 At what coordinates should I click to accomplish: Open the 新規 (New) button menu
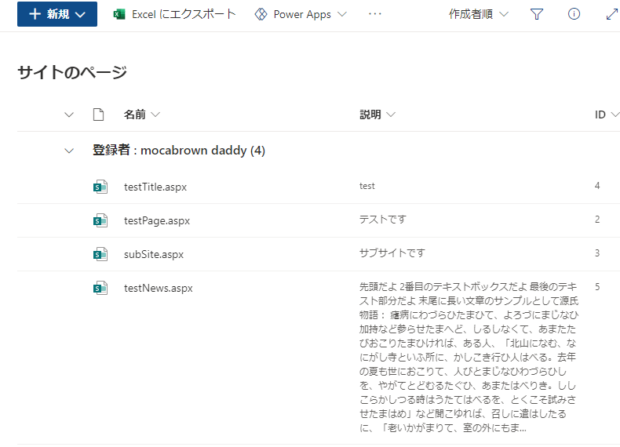pos(57,14)
